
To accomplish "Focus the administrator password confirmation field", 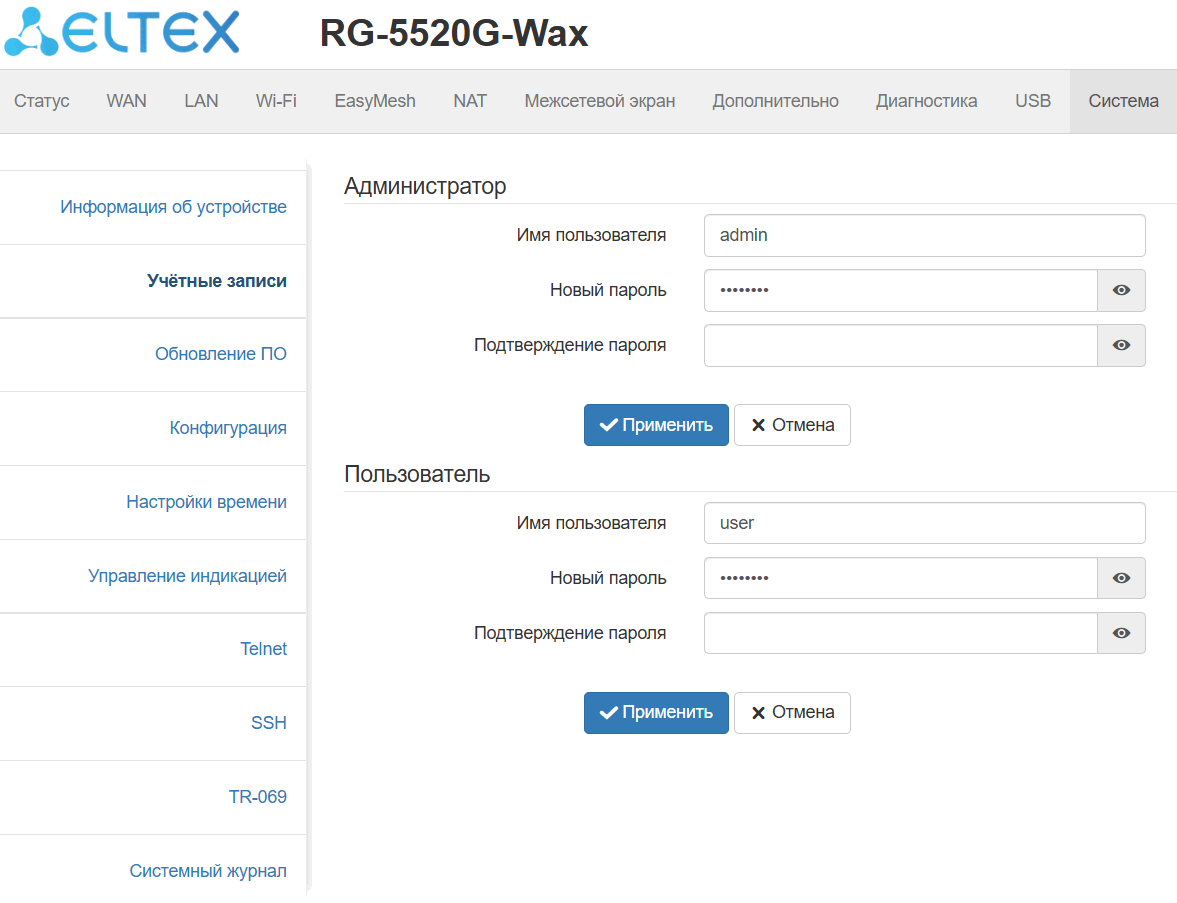I will pyautogui.click(x=901, y=345).
